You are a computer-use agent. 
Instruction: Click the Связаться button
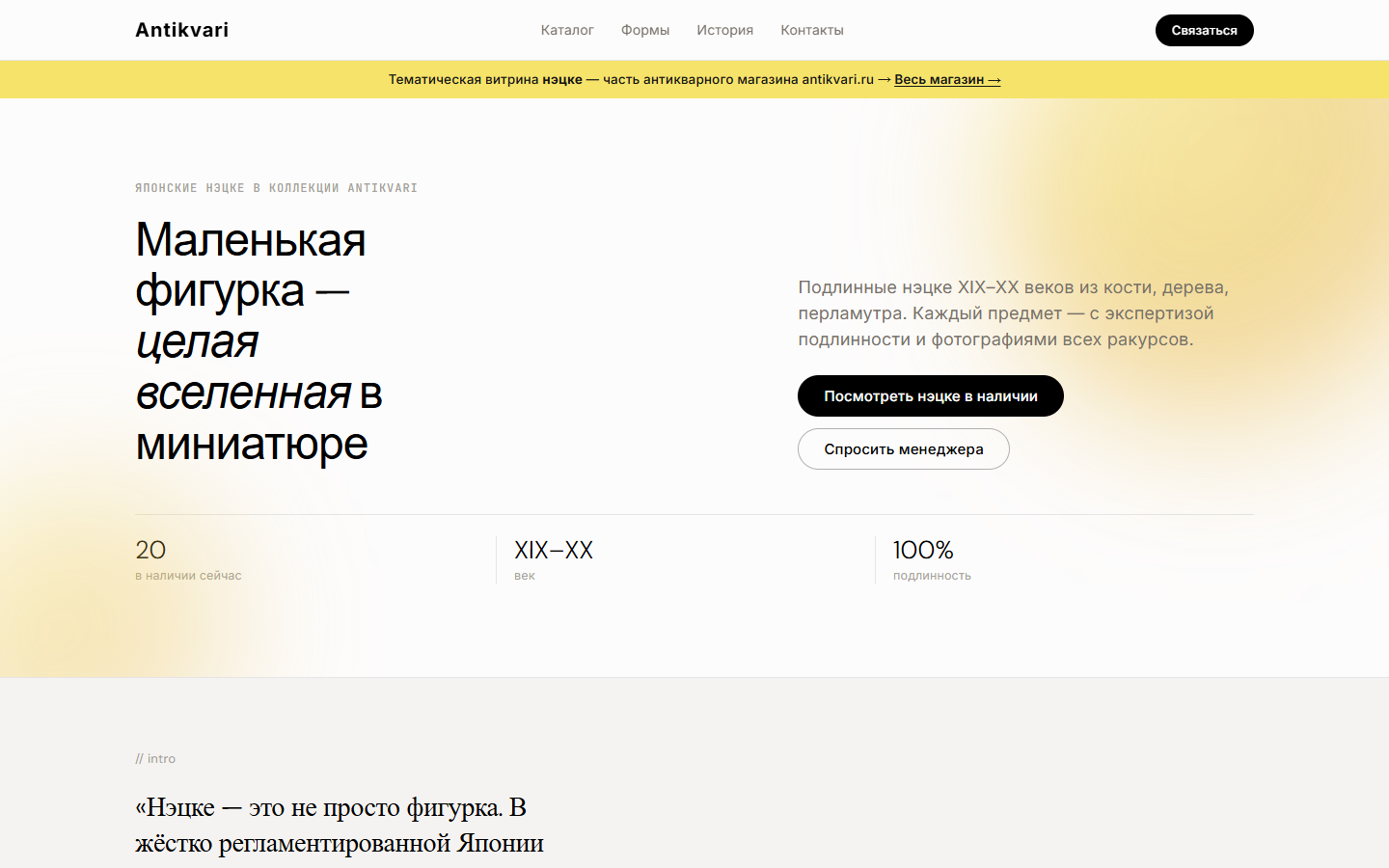(1204, 30)
